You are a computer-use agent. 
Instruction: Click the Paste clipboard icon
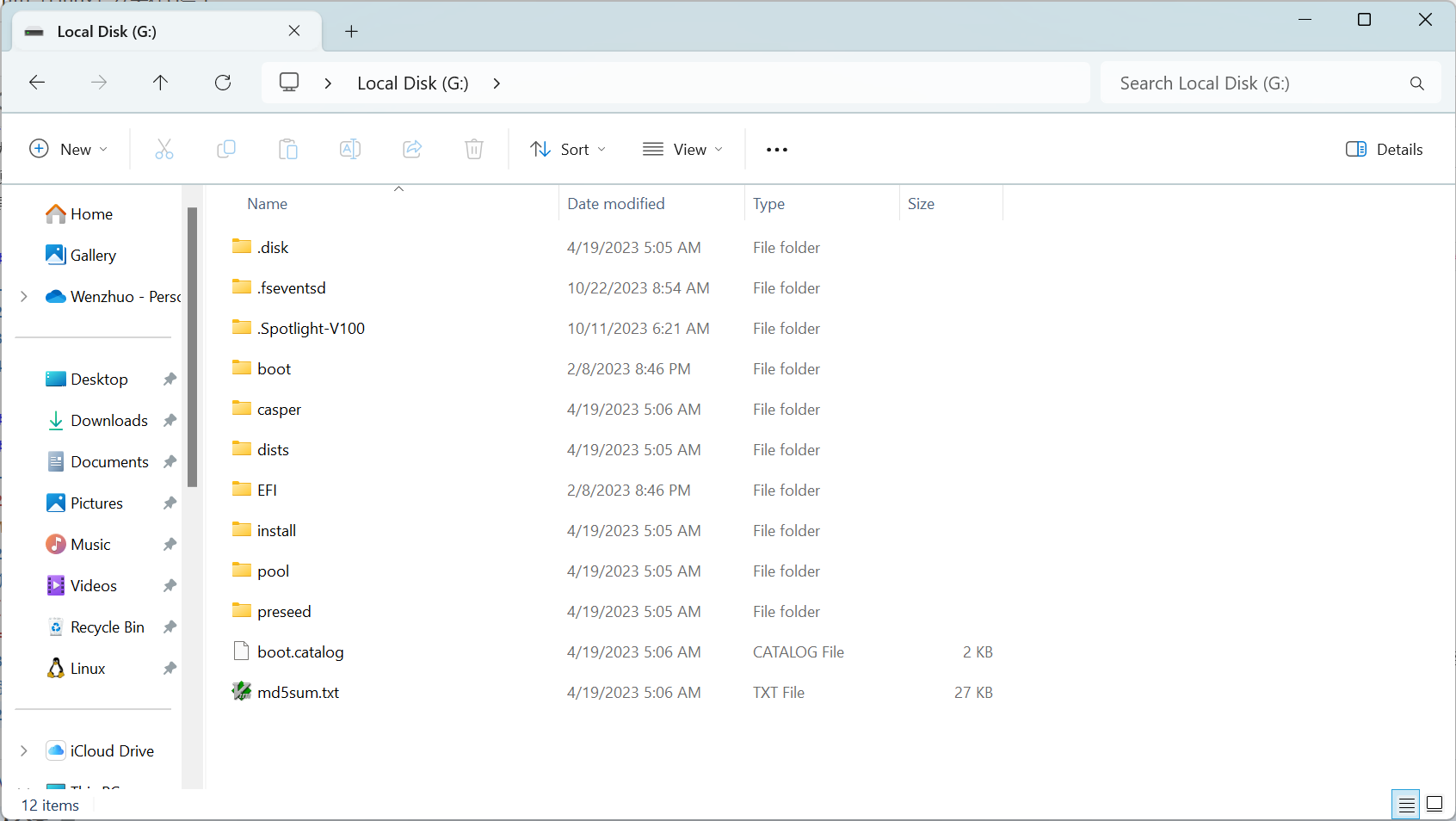point(288,149)
